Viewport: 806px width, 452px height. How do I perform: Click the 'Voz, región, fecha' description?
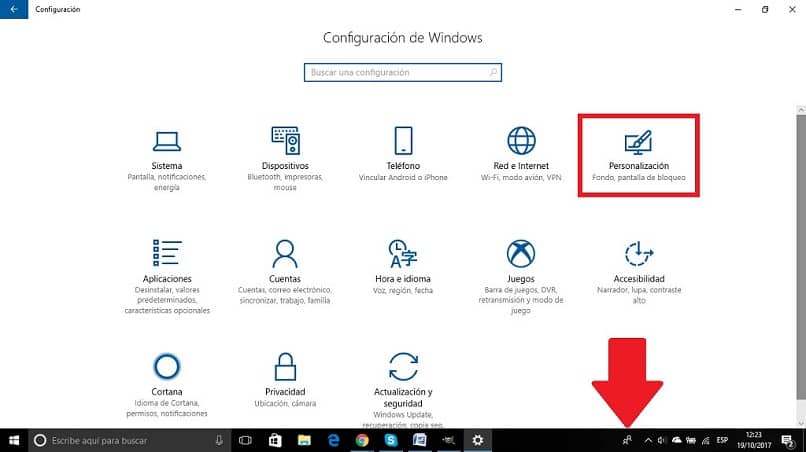tap(403, 291)
